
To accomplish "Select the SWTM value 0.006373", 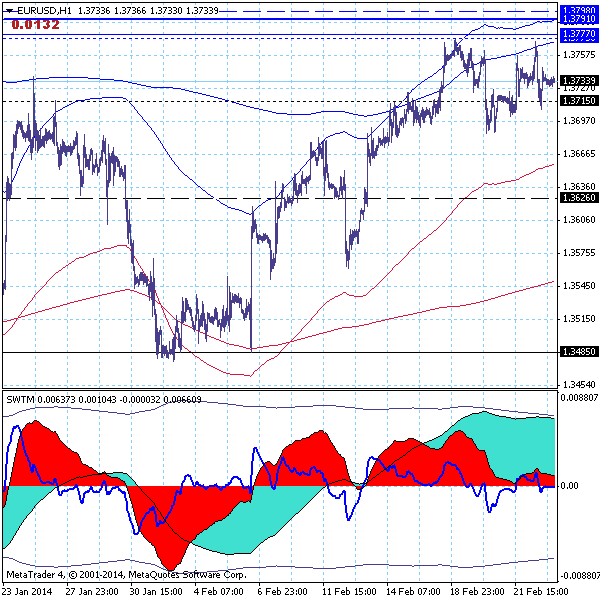I will click(x=56, y=399).
